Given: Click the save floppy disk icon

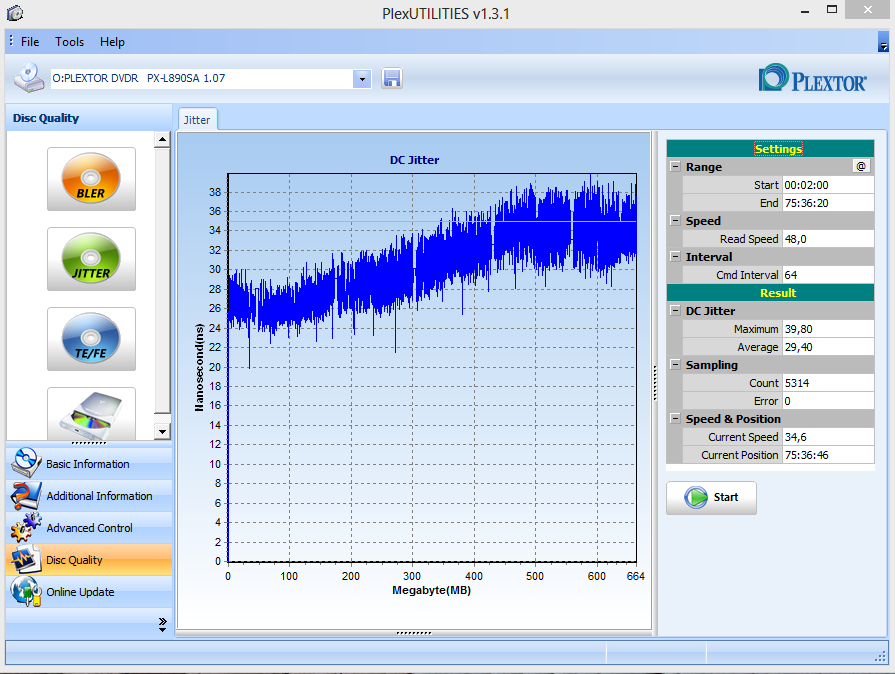Looking at the screenshot, I should coord(392,78).
